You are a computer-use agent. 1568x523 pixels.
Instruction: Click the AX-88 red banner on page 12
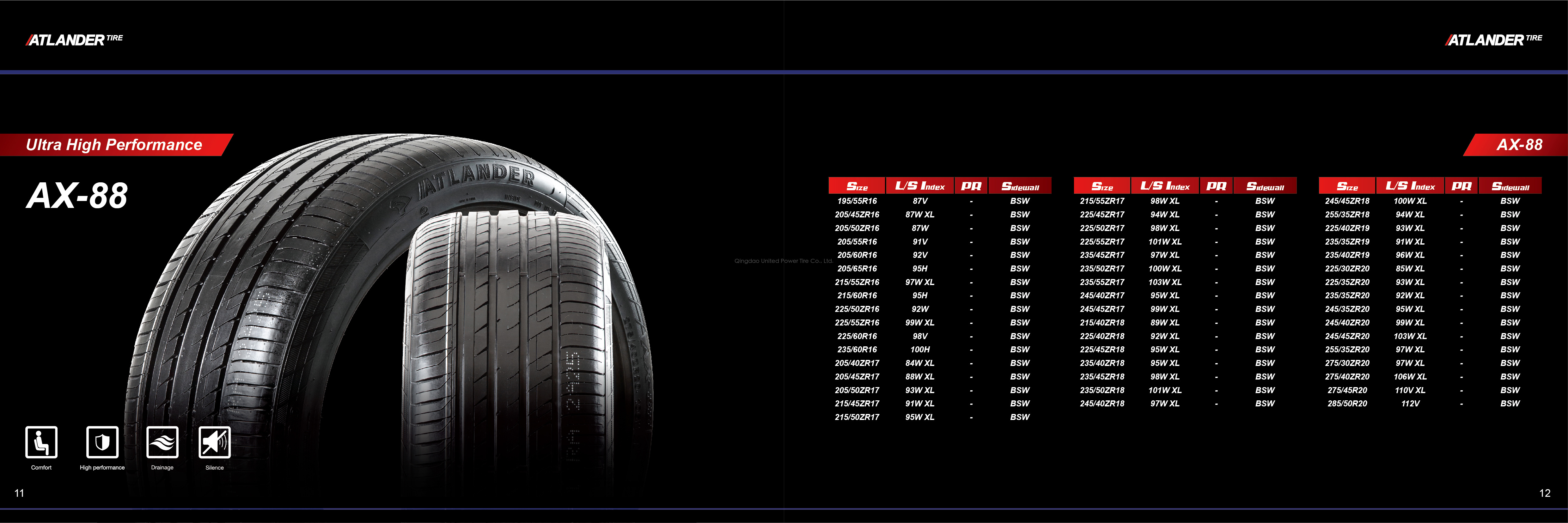point(1516,145)
